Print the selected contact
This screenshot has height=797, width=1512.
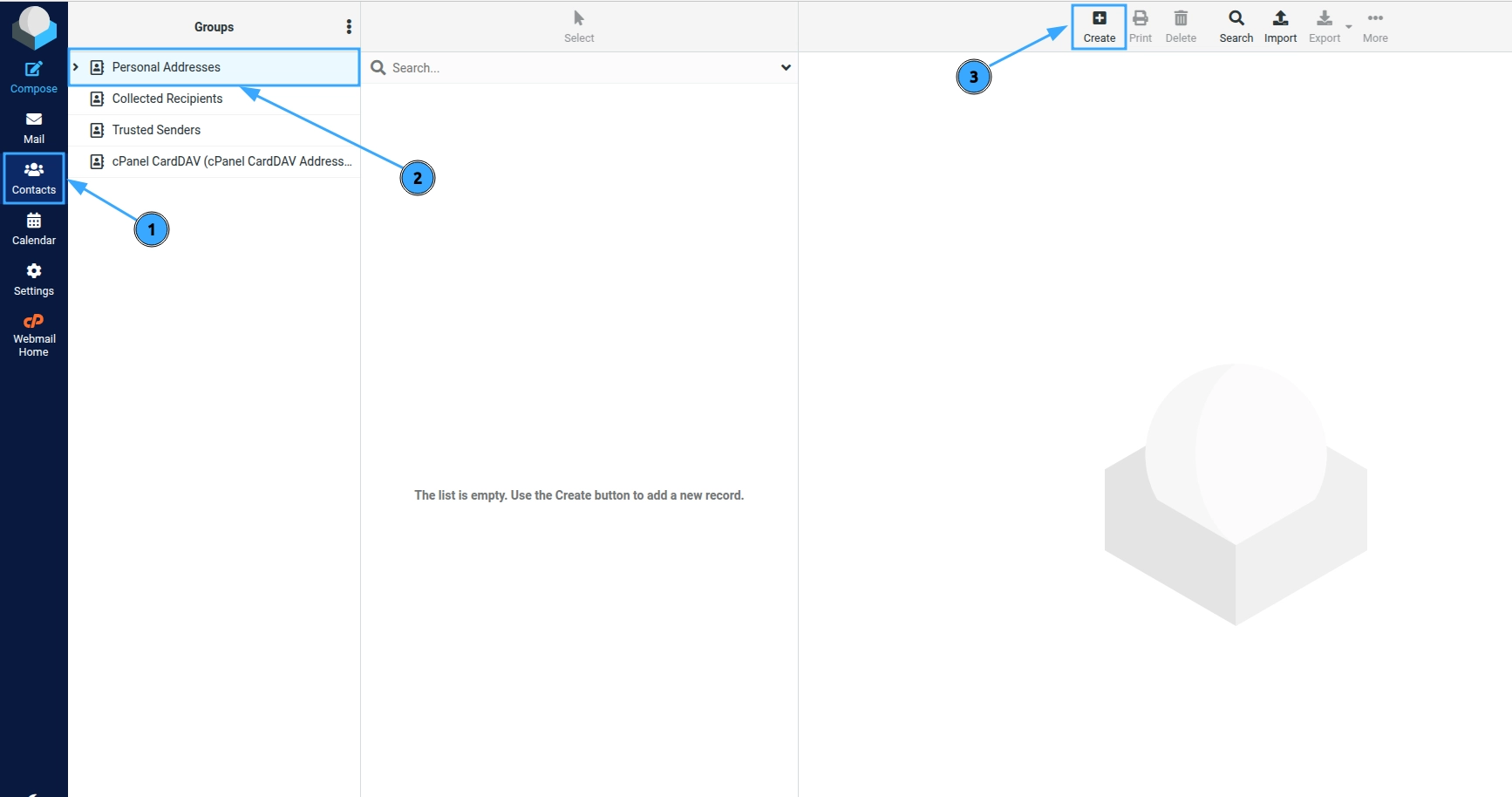pyautogui.click(x=1141, y=27)
